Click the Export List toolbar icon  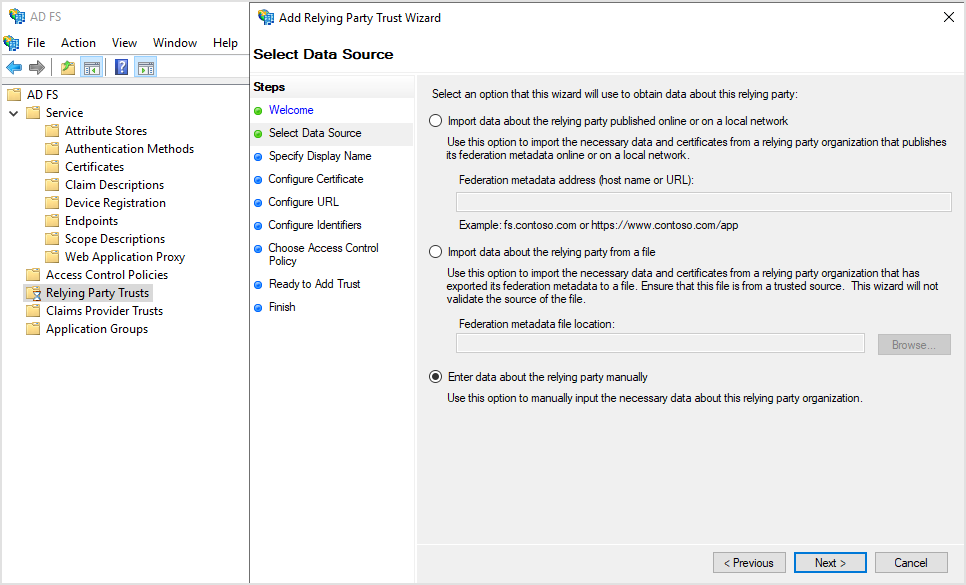66,67
